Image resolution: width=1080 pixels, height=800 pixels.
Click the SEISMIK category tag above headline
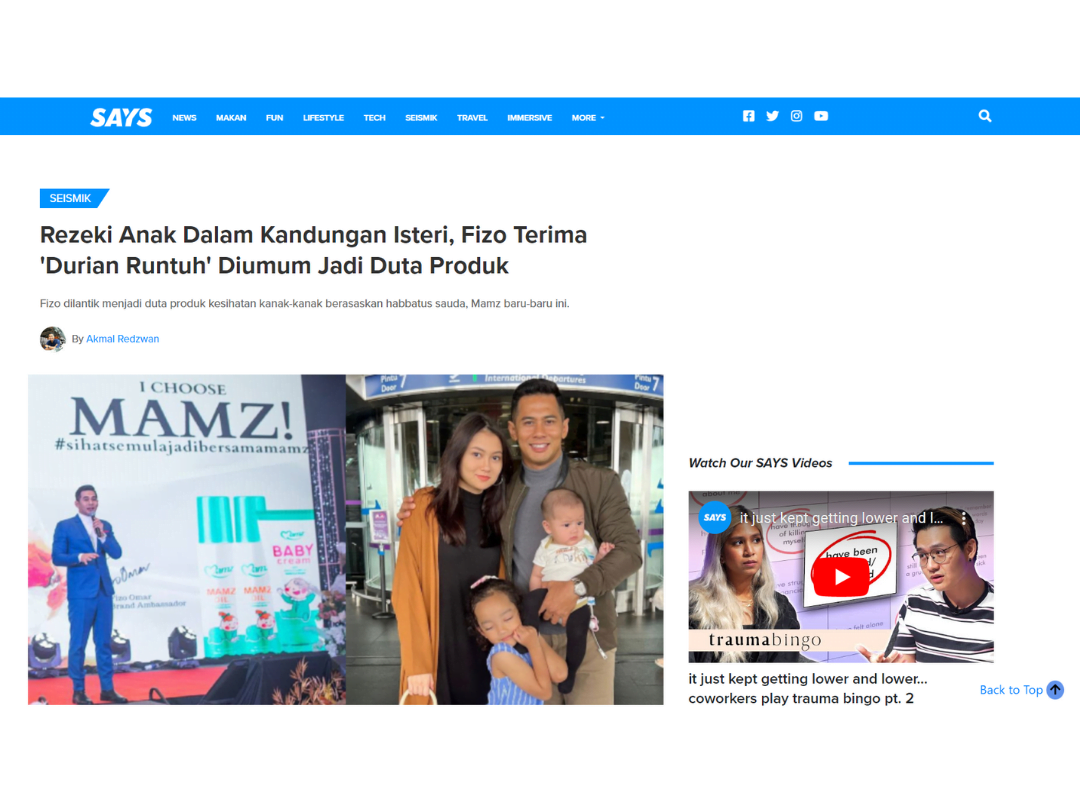click(74, 198)
